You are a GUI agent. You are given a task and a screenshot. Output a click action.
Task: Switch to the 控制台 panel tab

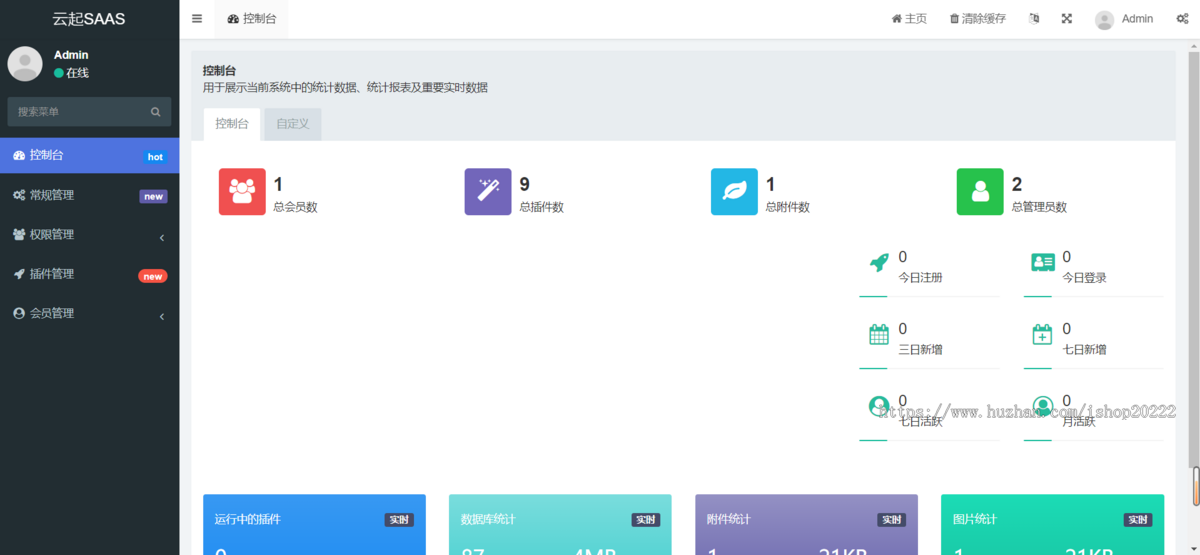pos(232,124)
